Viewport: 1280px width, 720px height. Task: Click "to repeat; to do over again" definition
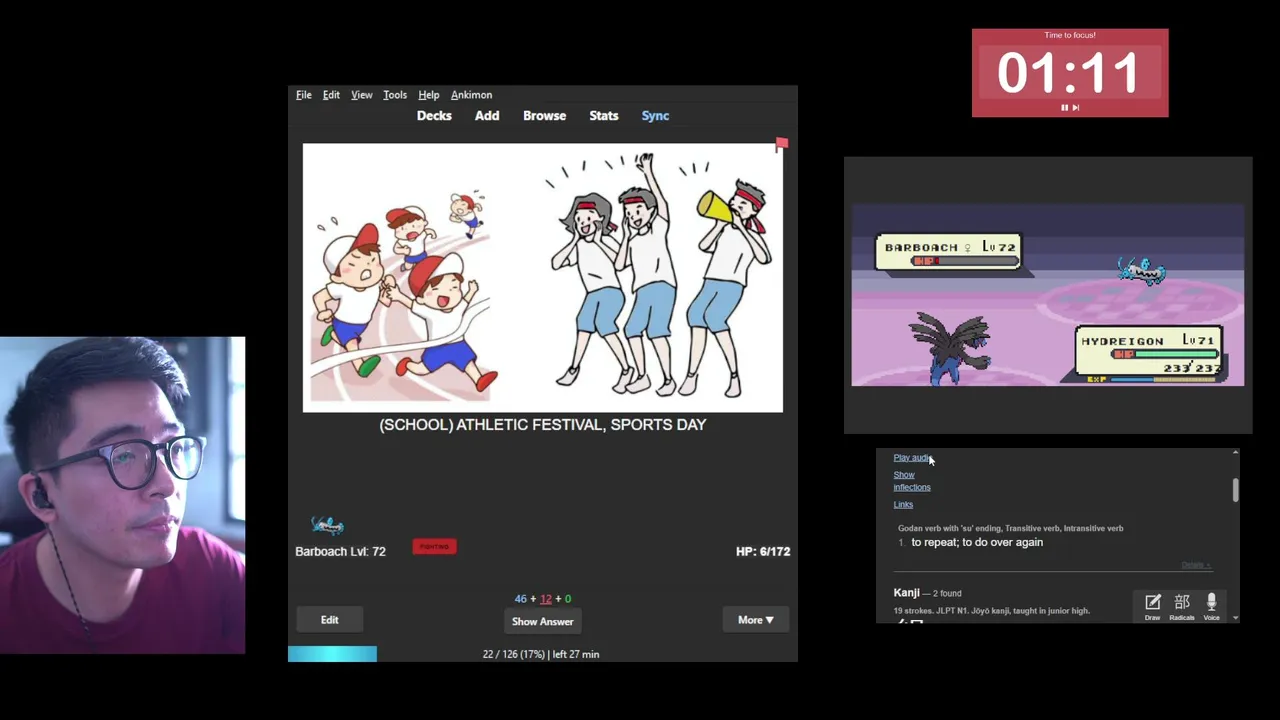click(x=977, y=542)
